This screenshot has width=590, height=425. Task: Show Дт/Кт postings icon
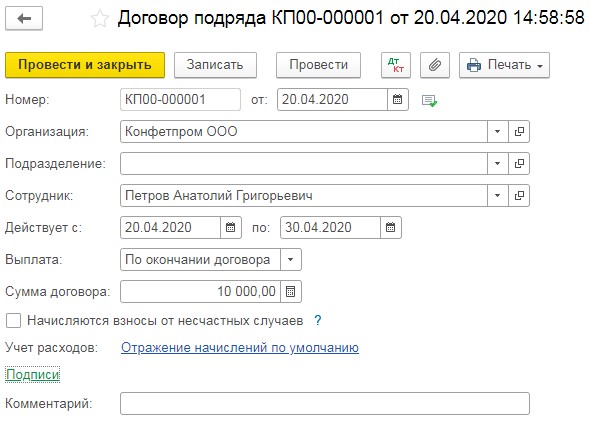pos(395,65)
